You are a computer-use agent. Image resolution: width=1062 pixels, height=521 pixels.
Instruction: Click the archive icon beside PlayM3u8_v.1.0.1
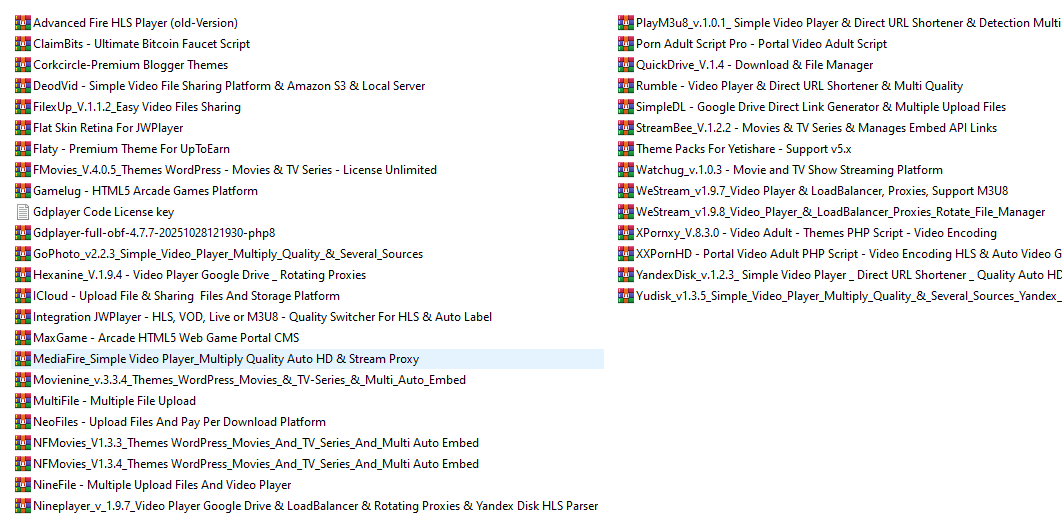click(626, 23)
